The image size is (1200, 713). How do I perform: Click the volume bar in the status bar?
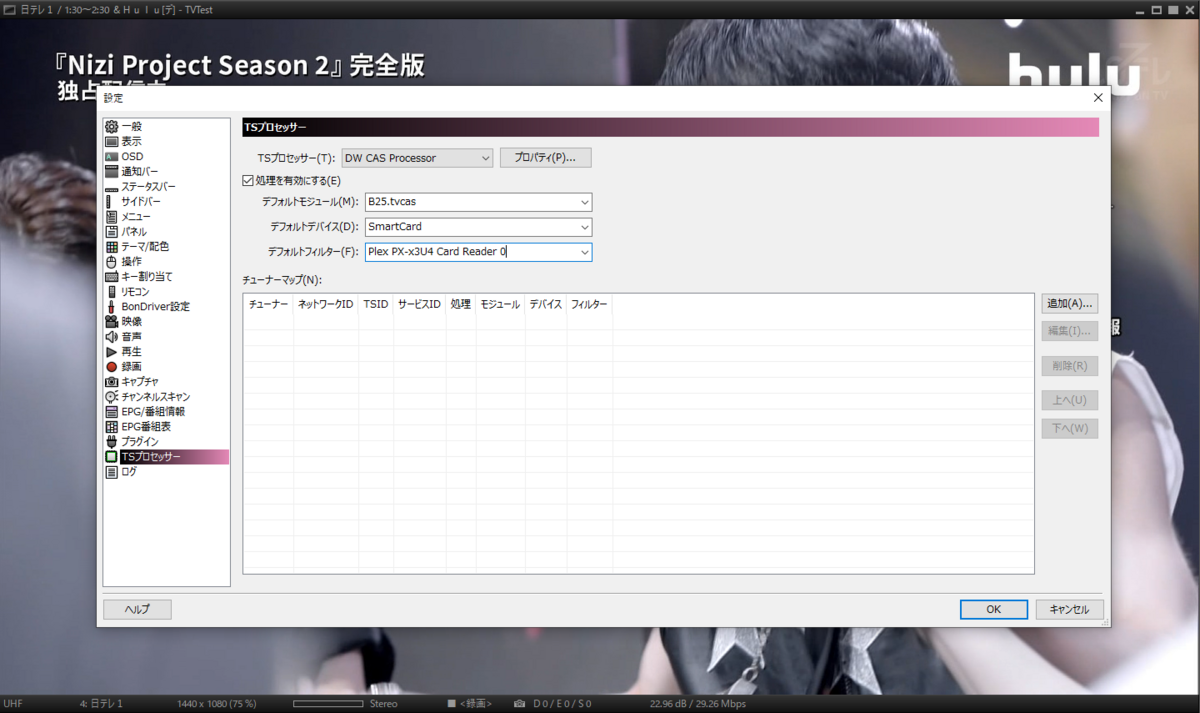[x=328, y=704]
